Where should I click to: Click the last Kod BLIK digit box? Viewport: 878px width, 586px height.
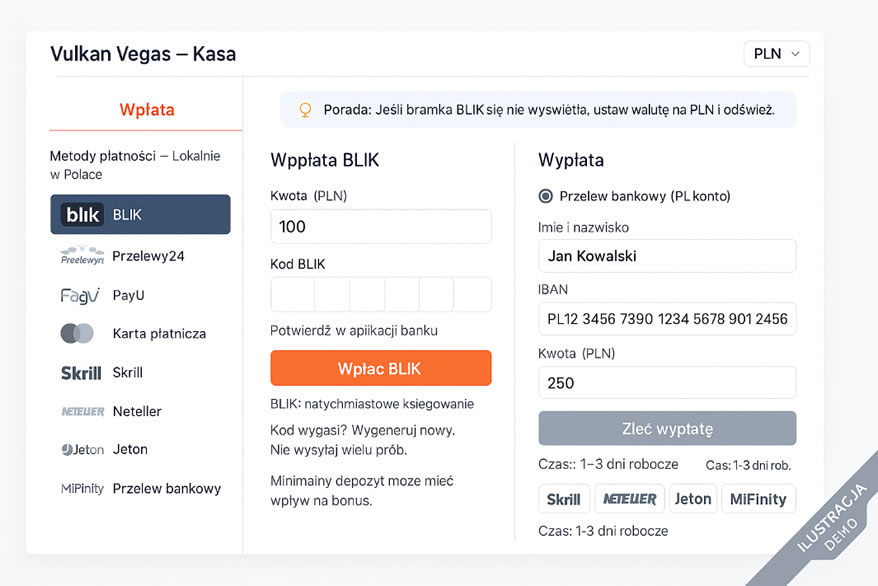(472, 294)
